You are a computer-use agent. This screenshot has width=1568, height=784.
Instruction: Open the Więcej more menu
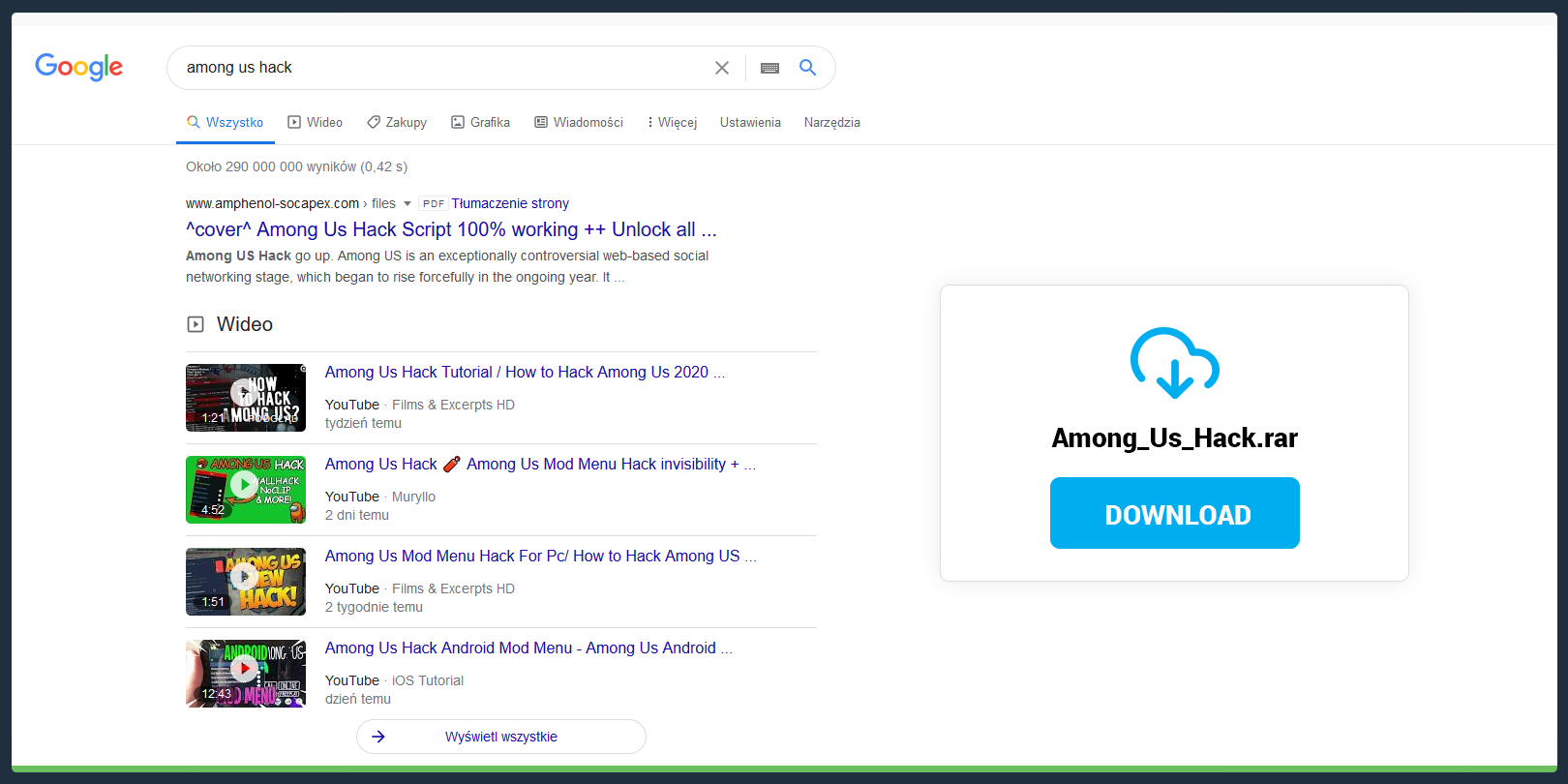click(672, 122)
